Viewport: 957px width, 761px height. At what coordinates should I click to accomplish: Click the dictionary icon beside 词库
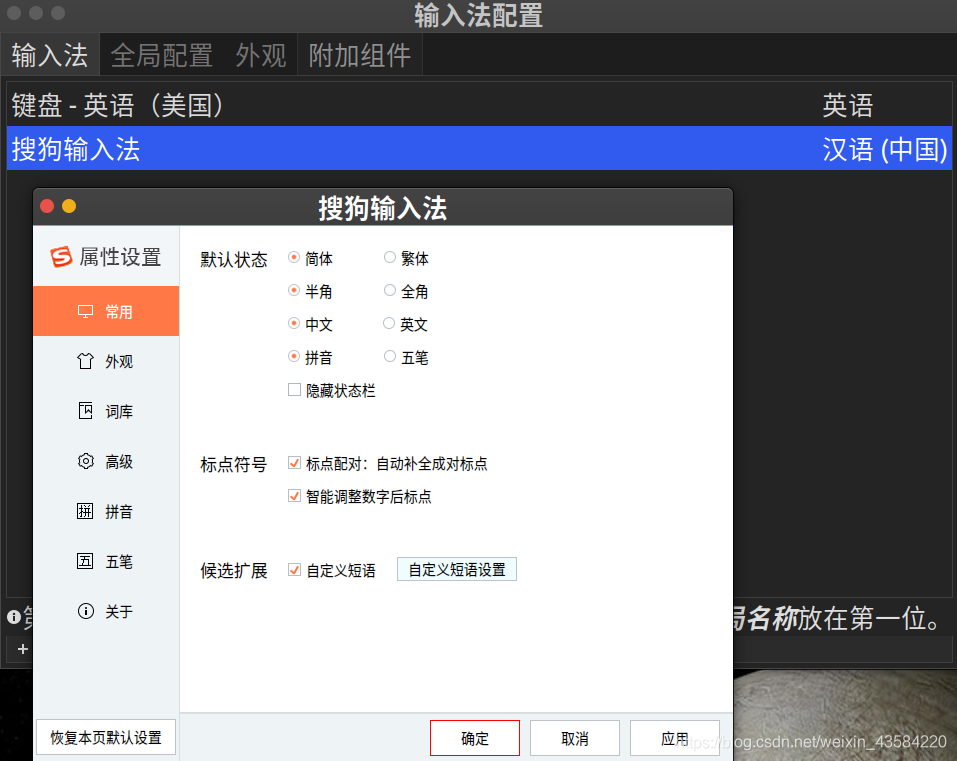(x=85, y=411)
